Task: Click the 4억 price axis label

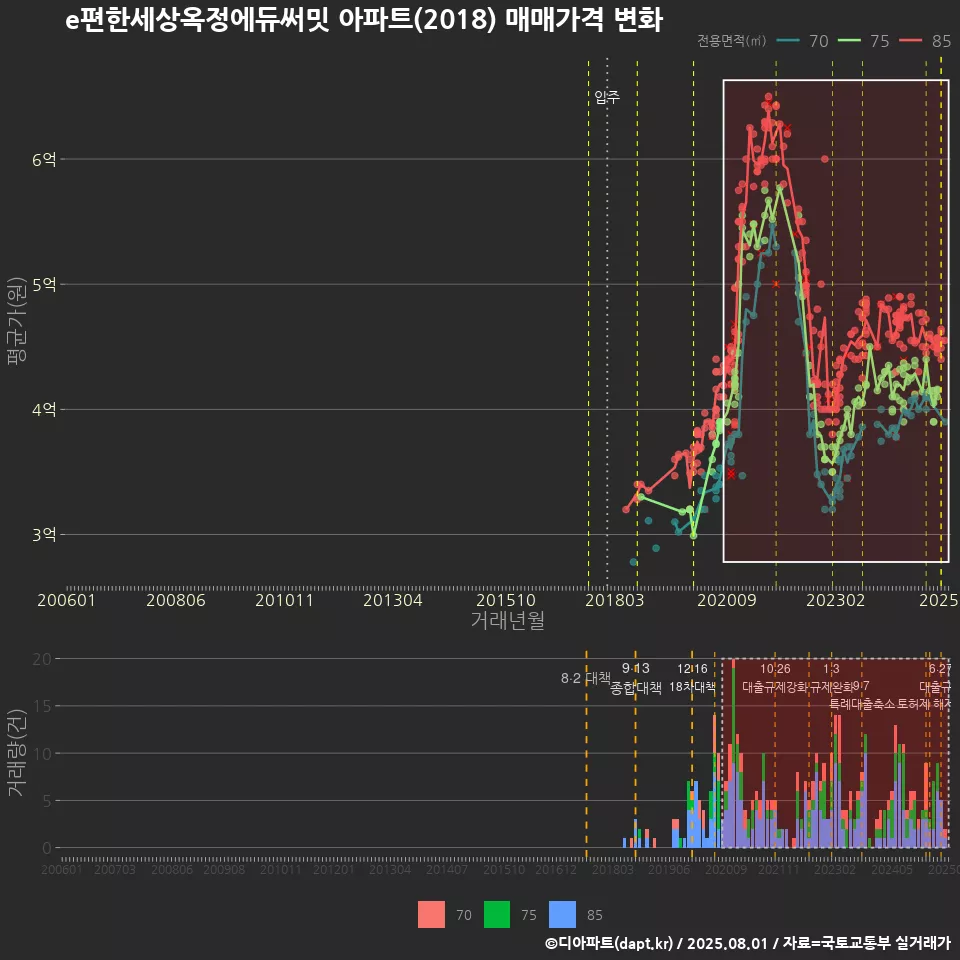Action: pyautogui.click(x=44, y=410)
